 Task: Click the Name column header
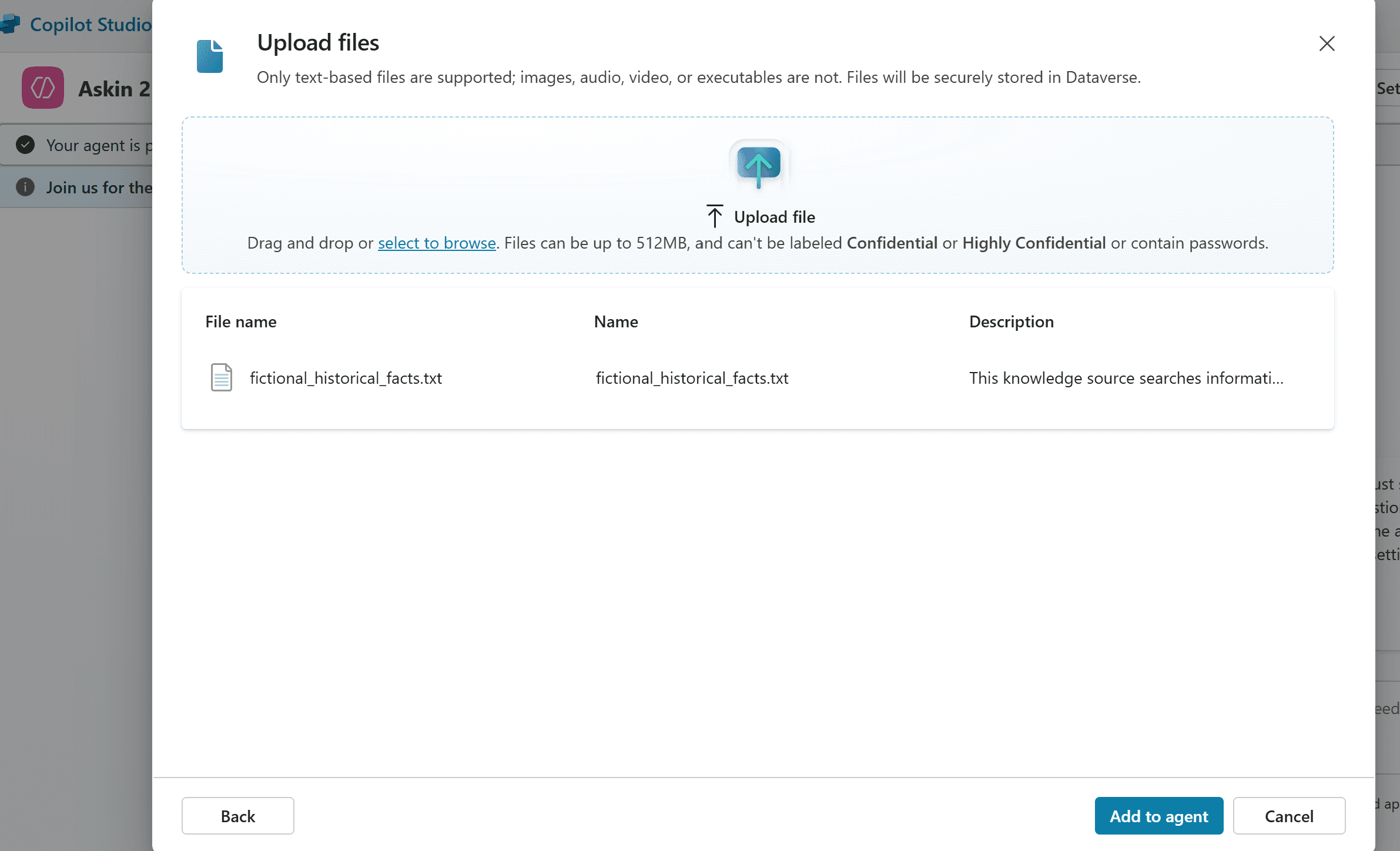pyautogui.click(x=615, y=321)
